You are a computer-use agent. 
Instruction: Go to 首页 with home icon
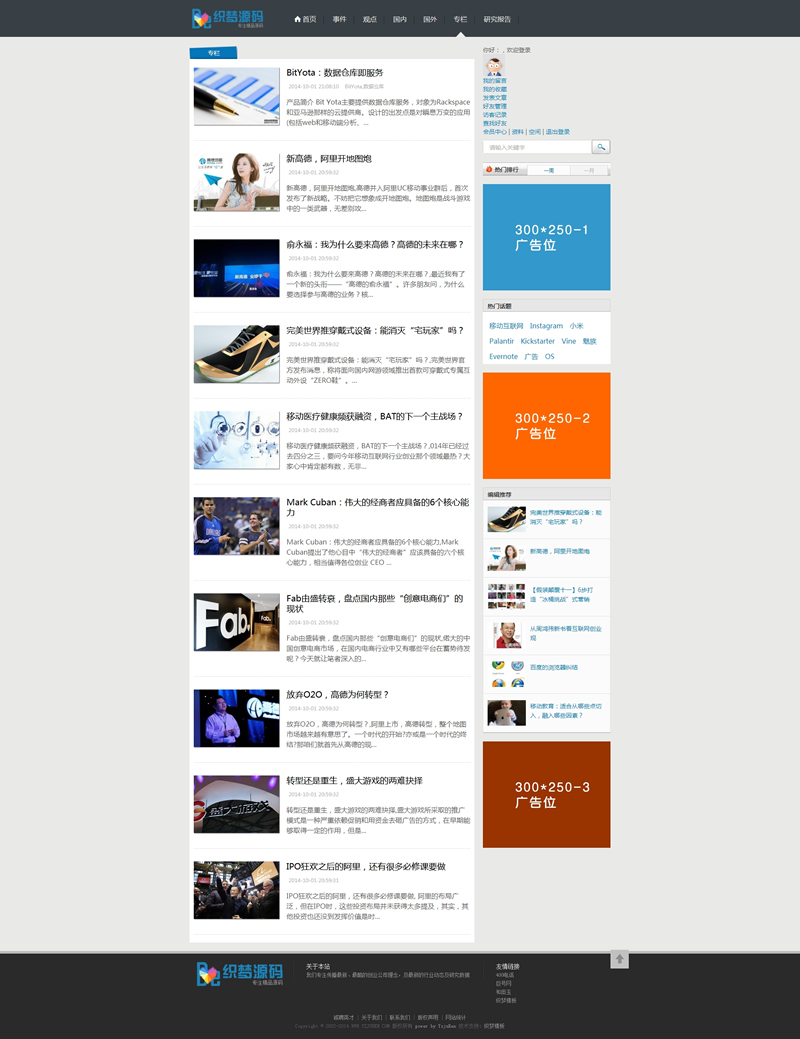[x=305, y=19]
